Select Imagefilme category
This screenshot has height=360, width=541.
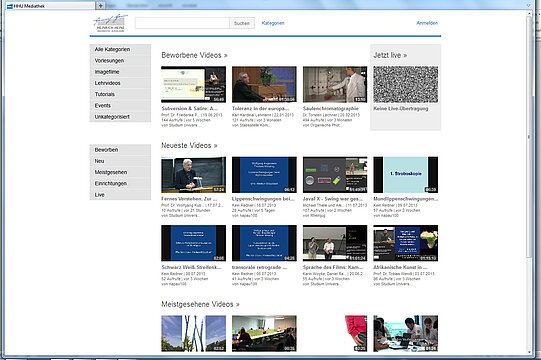pos(120,72)
